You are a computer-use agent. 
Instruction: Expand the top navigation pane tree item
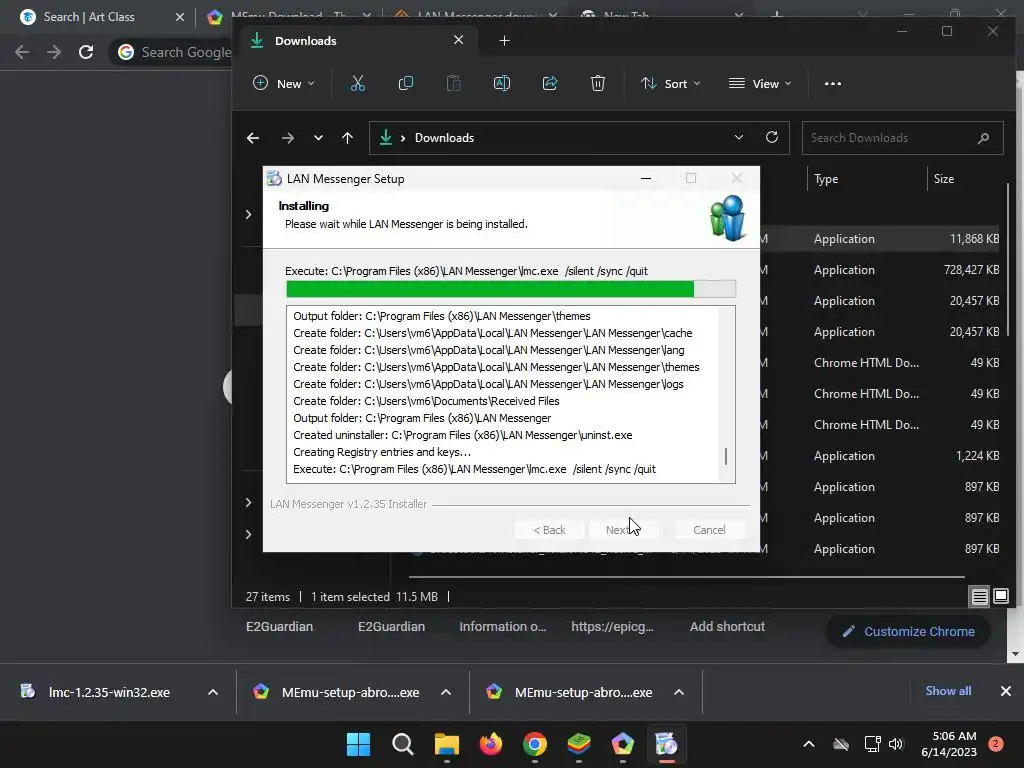click(248, 214)
